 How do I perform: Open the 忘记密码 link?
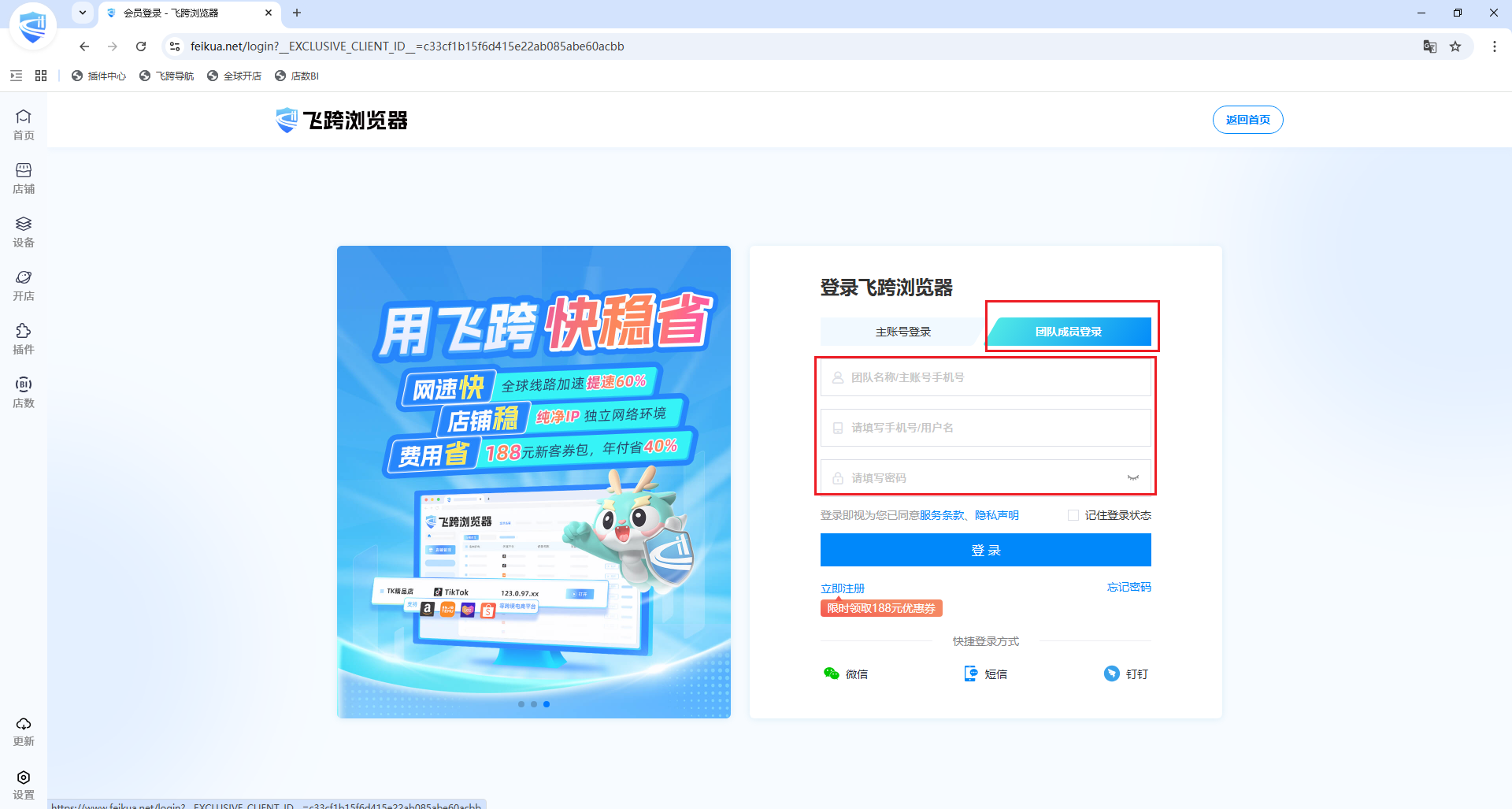pos(1129,587)
